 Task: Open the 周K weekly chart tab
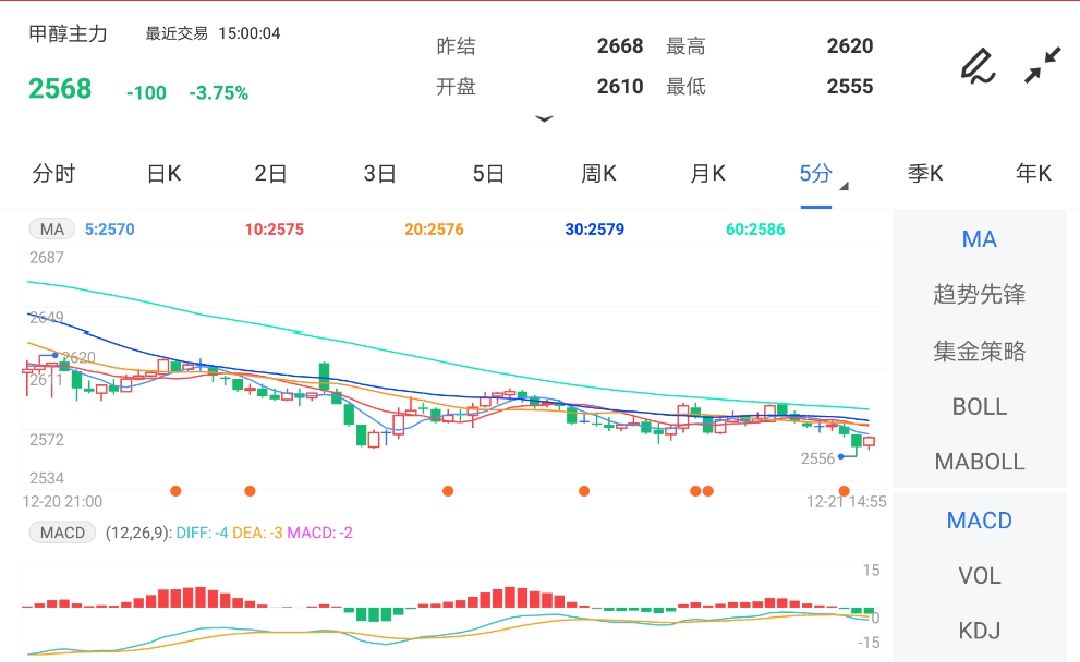597,173
